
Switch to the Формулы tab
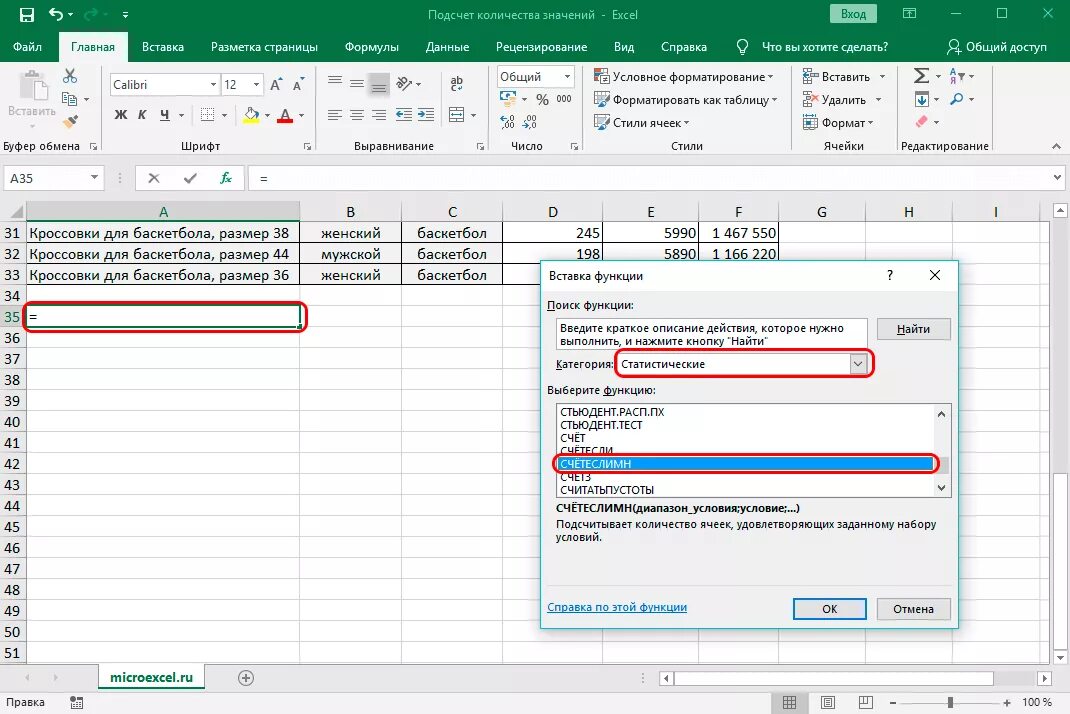371,47
